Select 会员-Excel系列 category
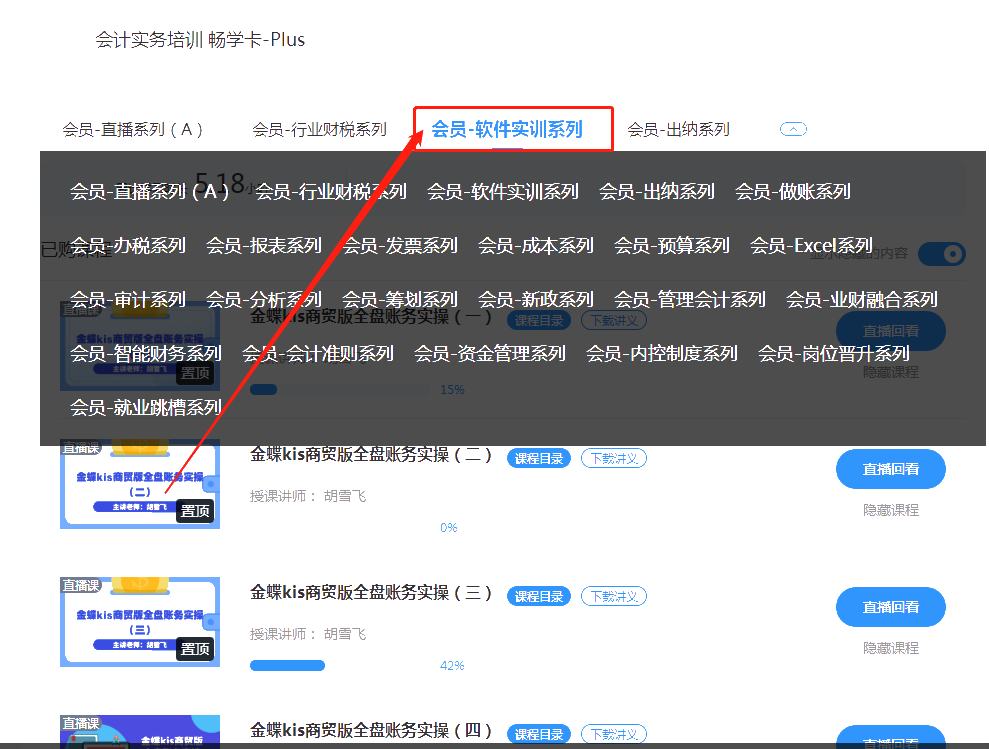The width and height of the screenshot is (989, 749). pyautogui.click(x=811, y=245)
